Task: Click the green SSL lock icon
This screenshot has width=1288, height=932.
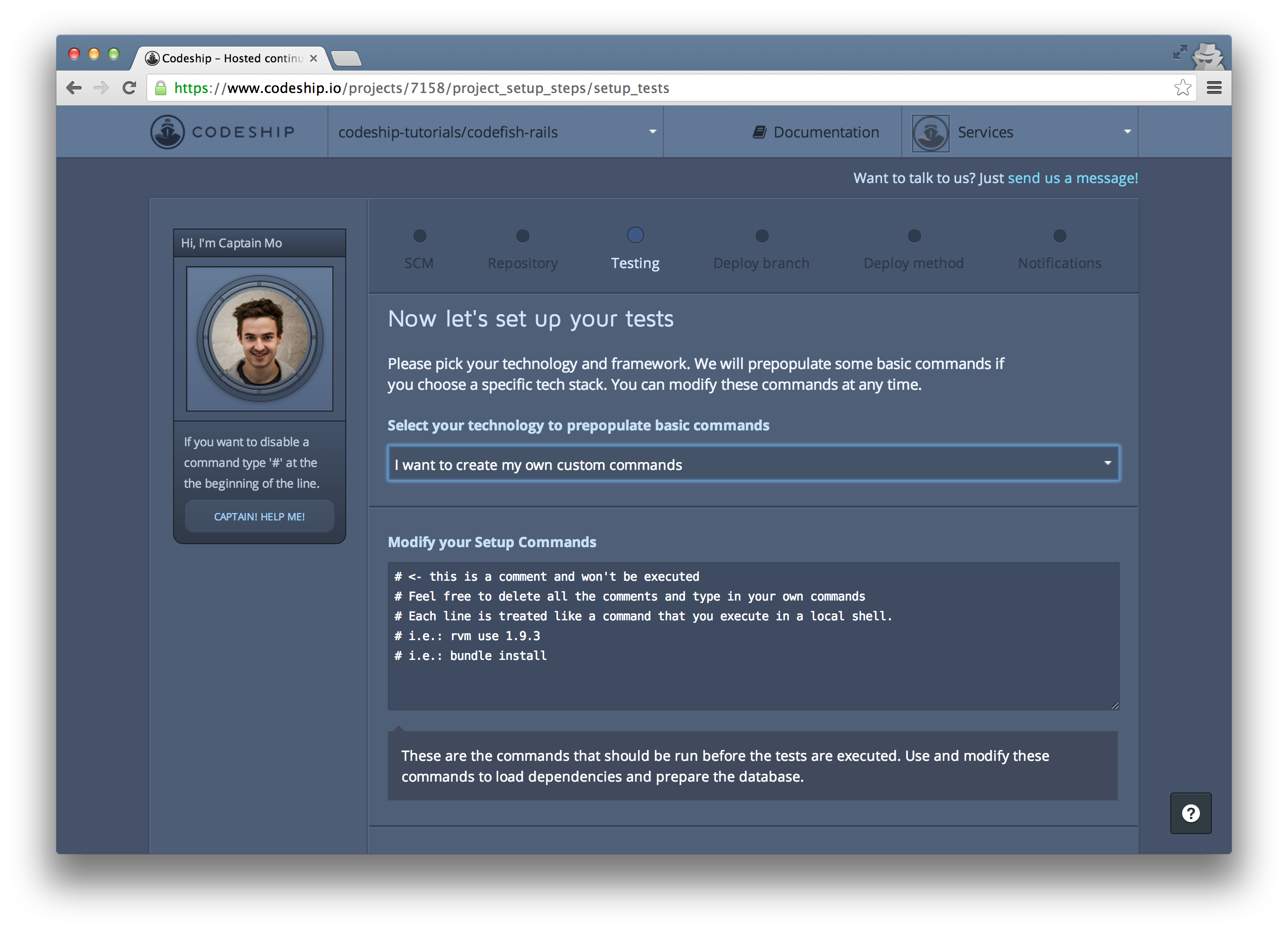Action: click(161, 88)
